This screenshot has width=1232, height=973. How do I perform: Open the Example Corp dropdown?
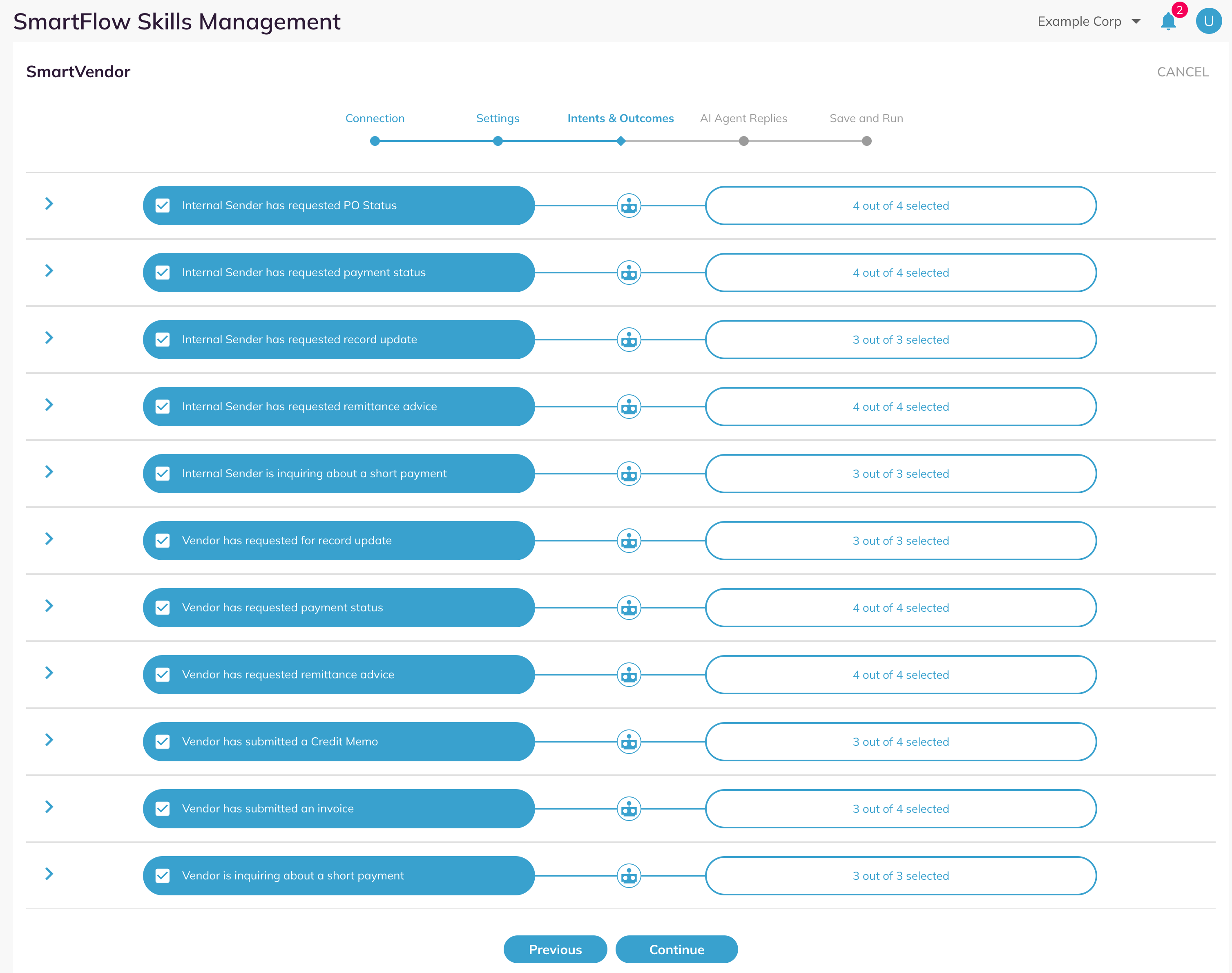click(1089, 22)
